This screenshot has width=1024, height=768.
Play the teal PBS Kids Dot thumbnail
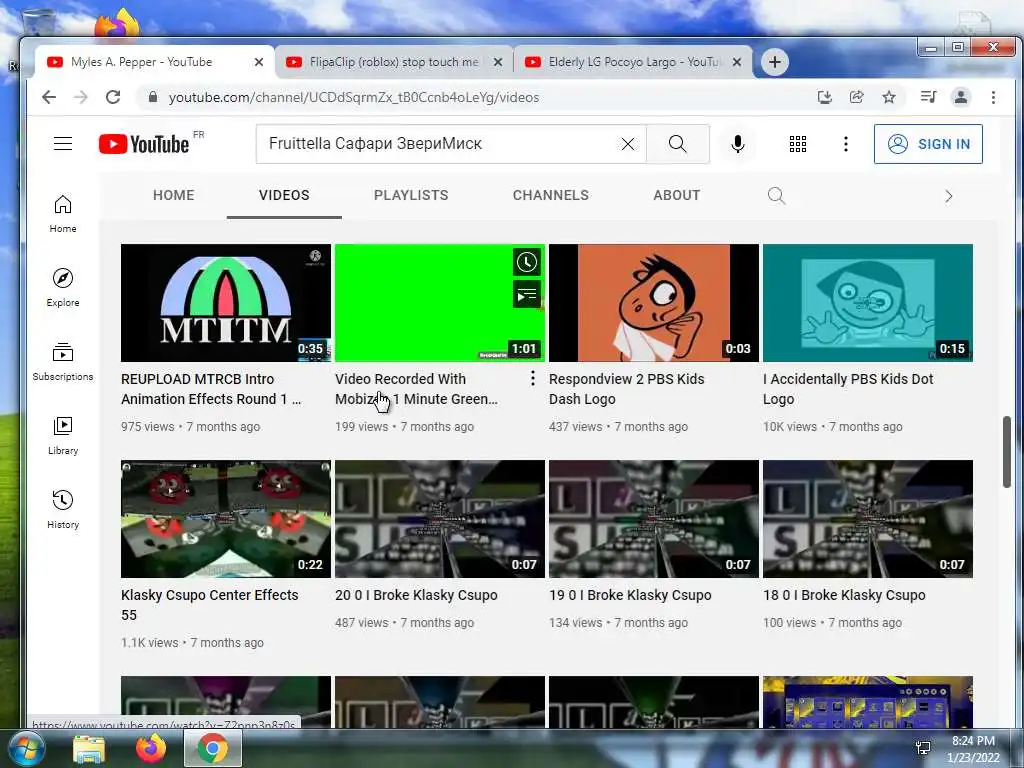coord(868,302)
